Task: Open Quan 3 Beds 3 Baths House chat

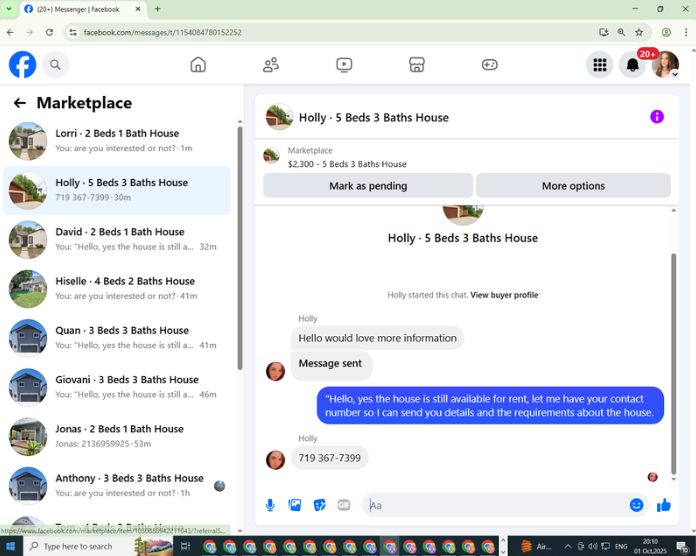Action: tap(117, 338)
